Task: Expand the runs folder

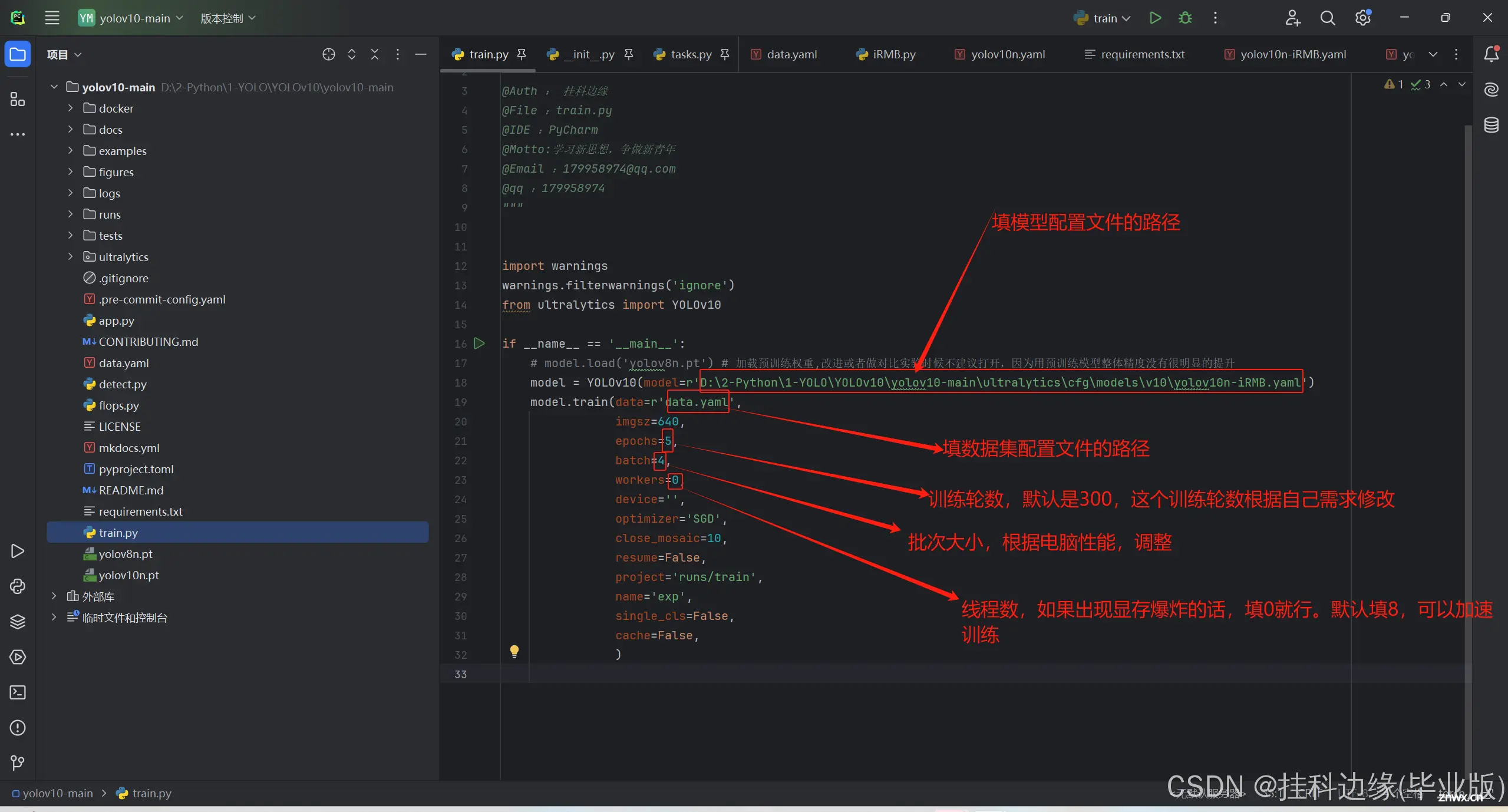Action: click(70, 214)
